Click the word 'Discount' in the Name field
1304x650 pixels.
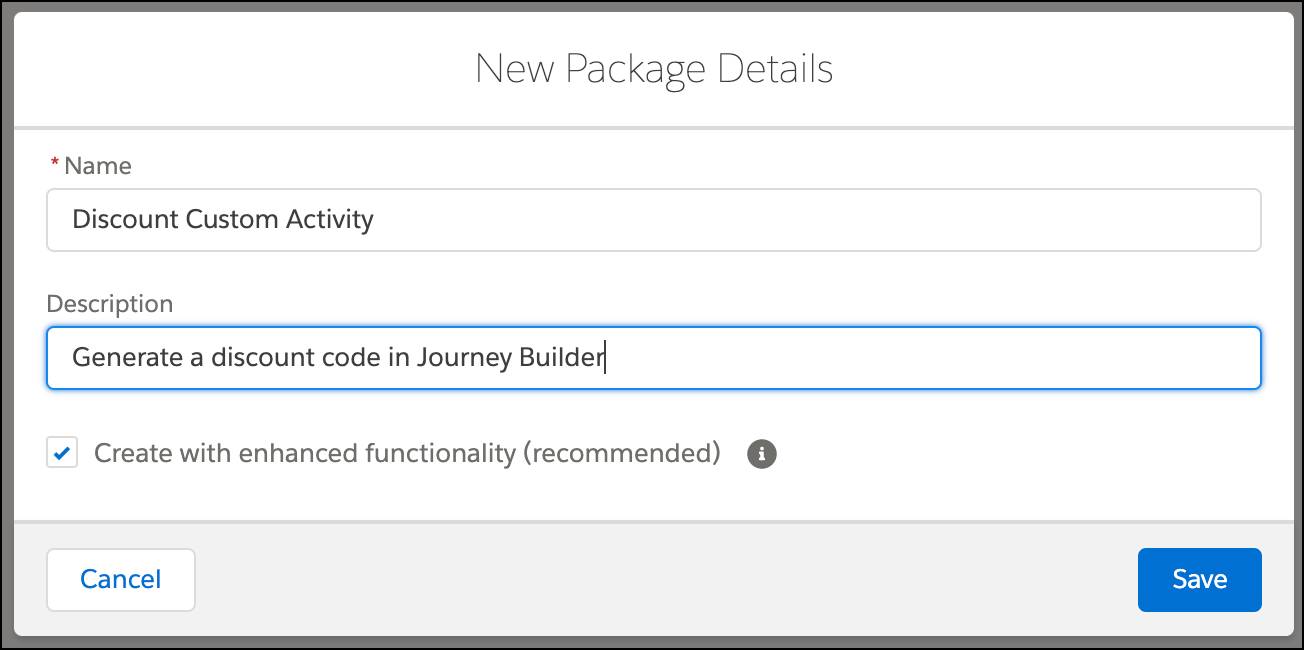125,220
